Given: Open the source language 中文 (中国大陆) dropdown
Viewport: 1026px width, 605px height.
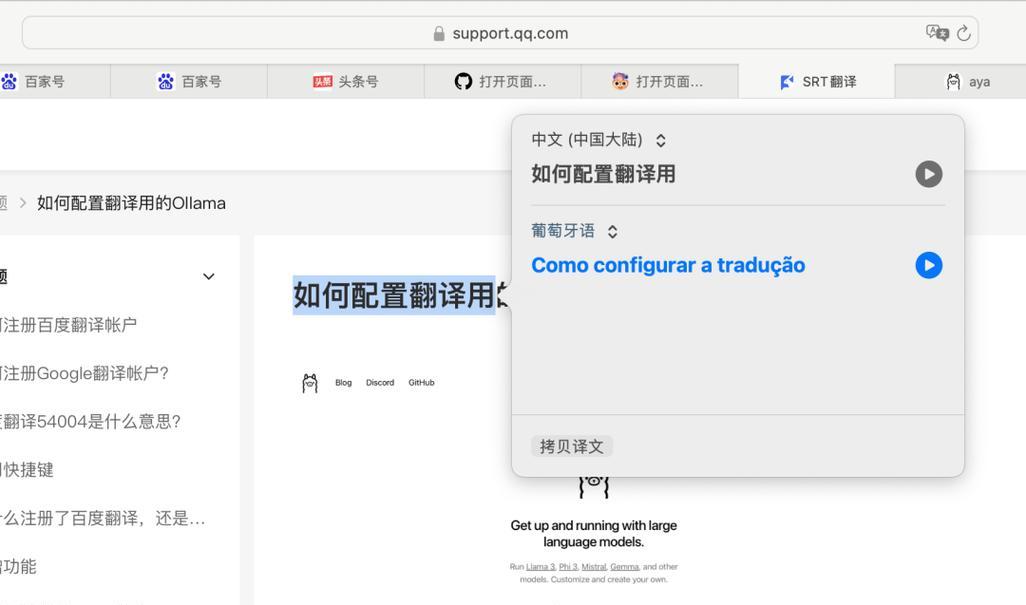Looking at the screenshot, I should pos(599,140).
